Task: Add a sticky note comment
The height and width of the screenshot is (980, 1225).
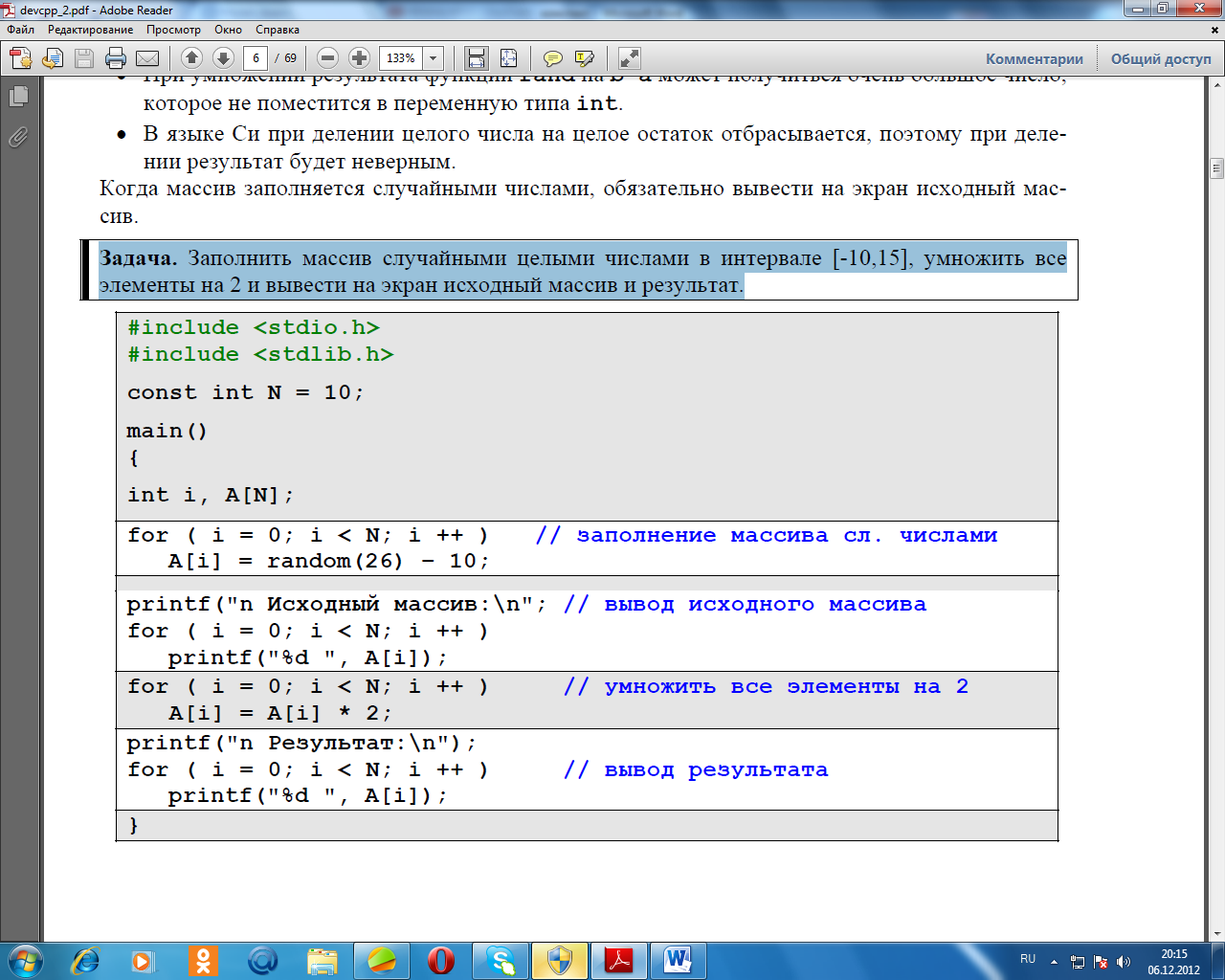Action: click(552, 58)
